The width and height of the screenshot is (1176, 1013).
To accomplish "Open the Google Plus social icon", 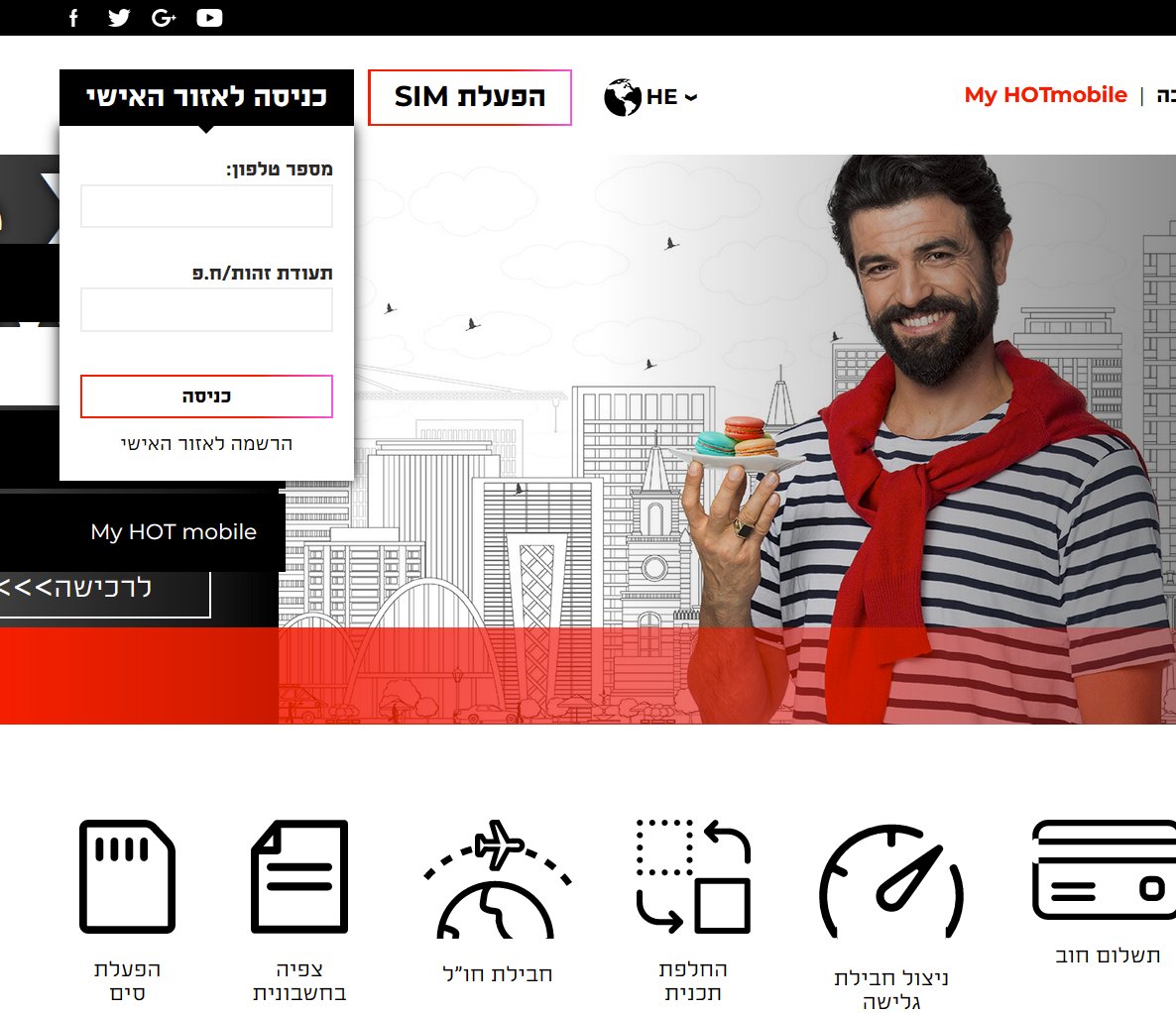I will click(164, 18).
